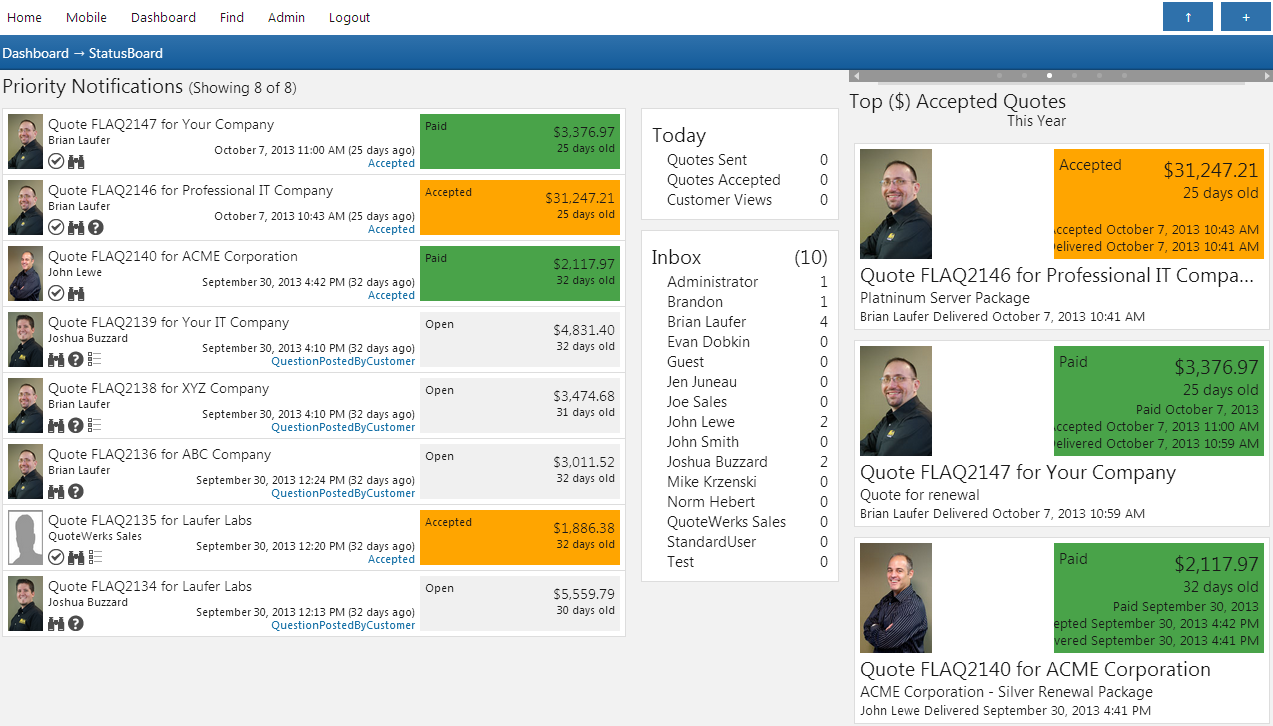Click the John Lewe photo in Top Accepted Quotes
Screen dimensions: 1273x726
click(x=896, y=598)
